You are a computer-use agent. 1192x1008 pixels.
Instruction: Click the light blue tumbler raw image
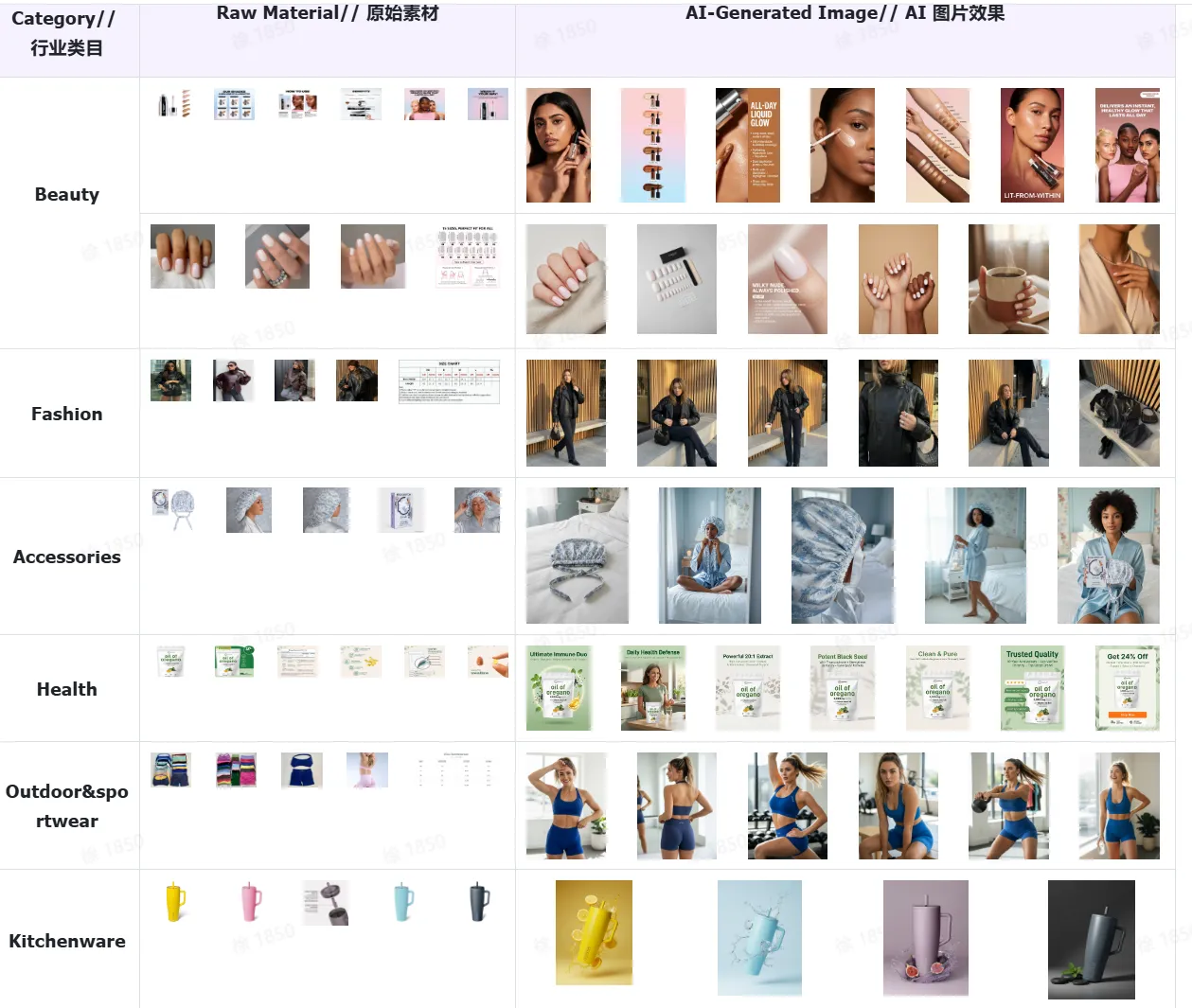click(x=403, y=902)
